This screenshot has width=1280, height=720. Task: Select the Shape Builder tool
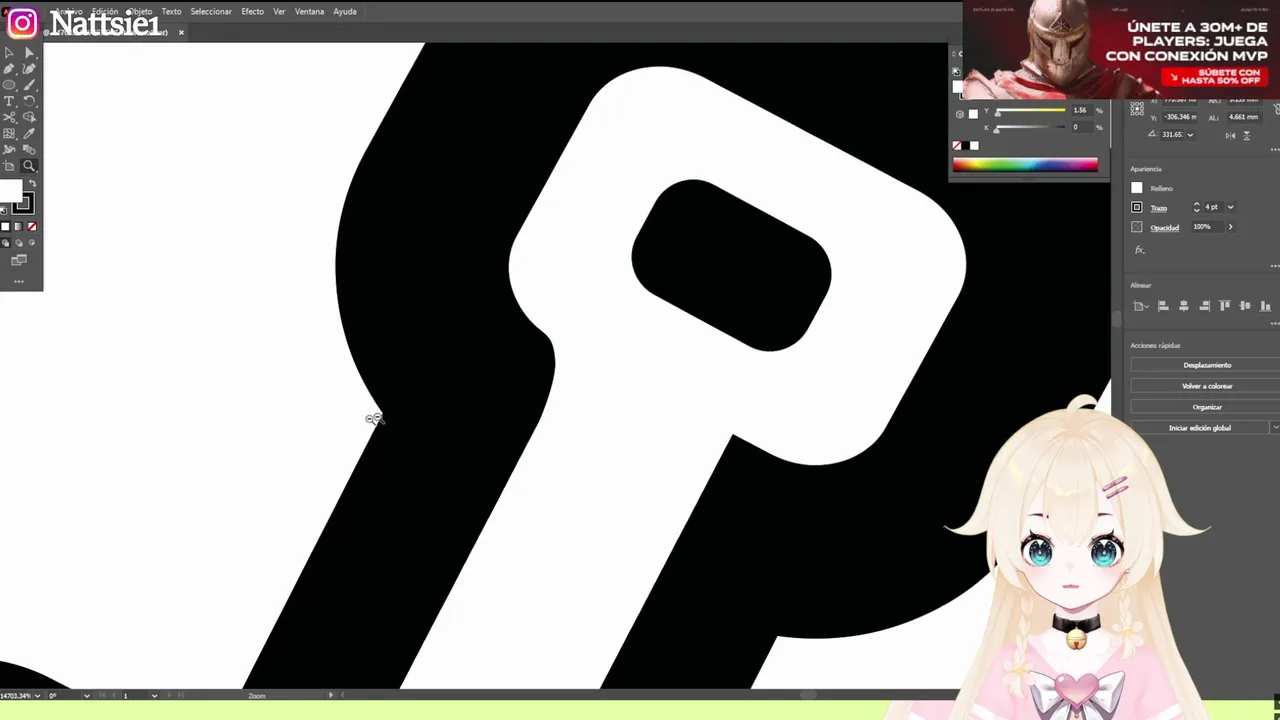29,117
